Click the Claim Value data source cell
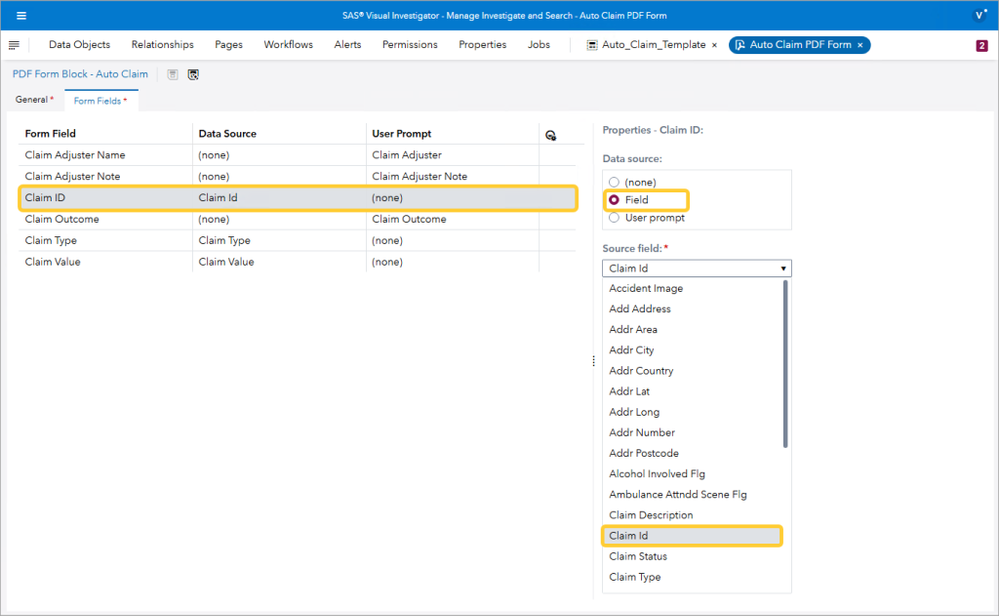999x616 pixels. coord(279,262)
